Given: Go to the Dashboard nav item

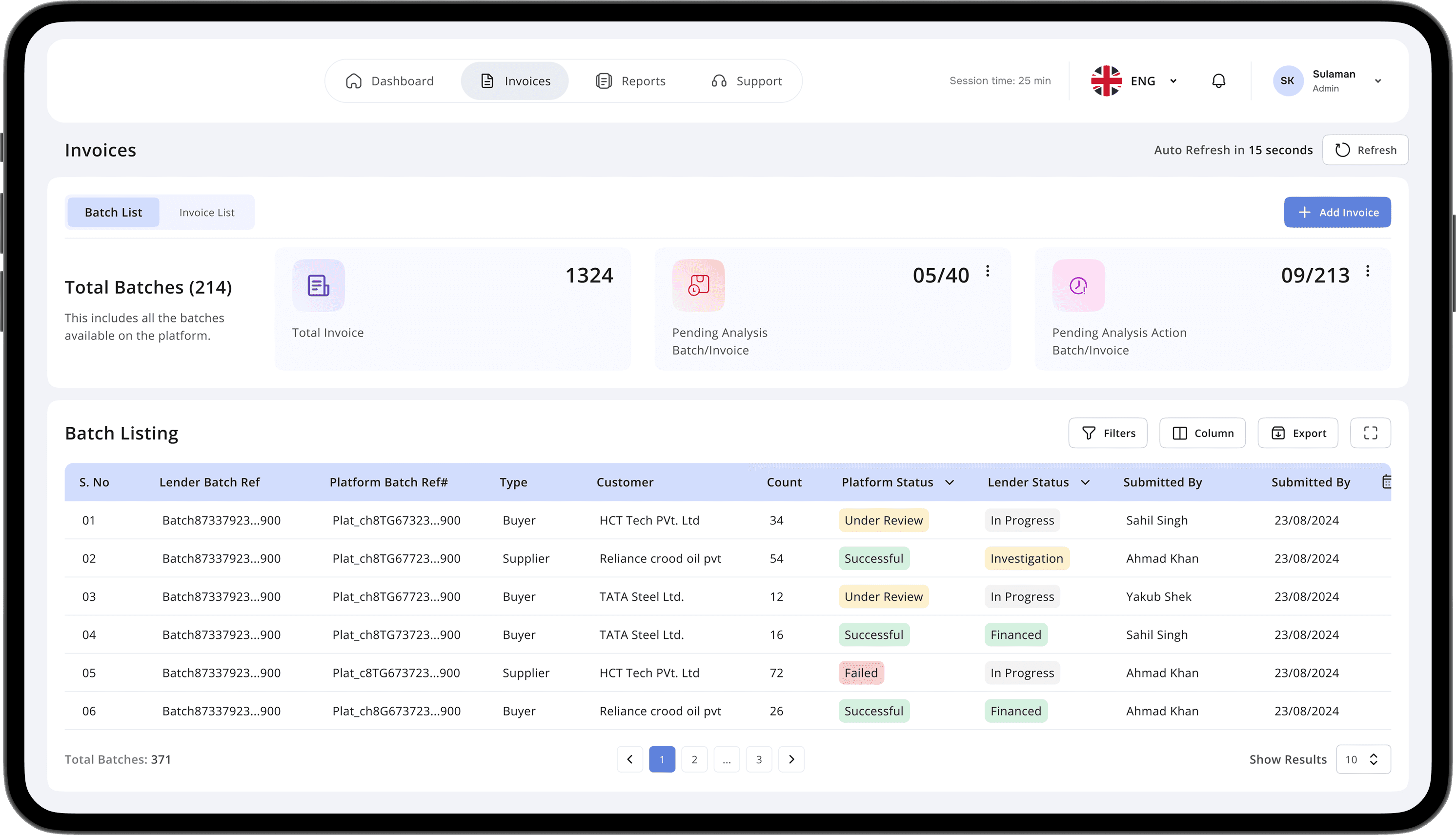Looking at the screenshot, I should point(390,81).
